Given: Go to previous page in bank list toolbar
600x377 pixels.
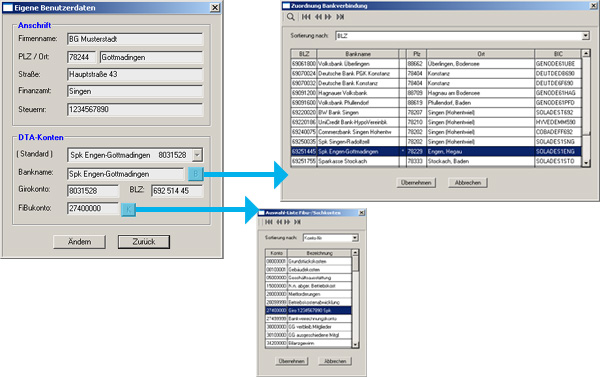Looking at the screenshot, I should tap(318, 17).
